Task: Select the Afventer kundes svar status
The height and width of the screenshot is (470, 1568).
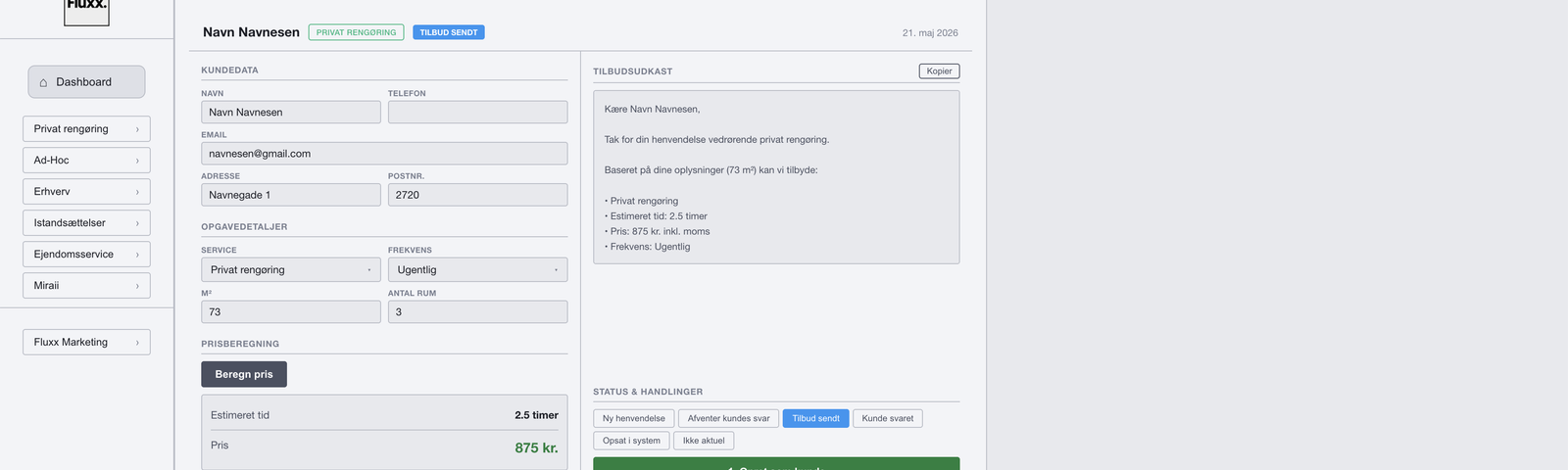Action: 728,418
